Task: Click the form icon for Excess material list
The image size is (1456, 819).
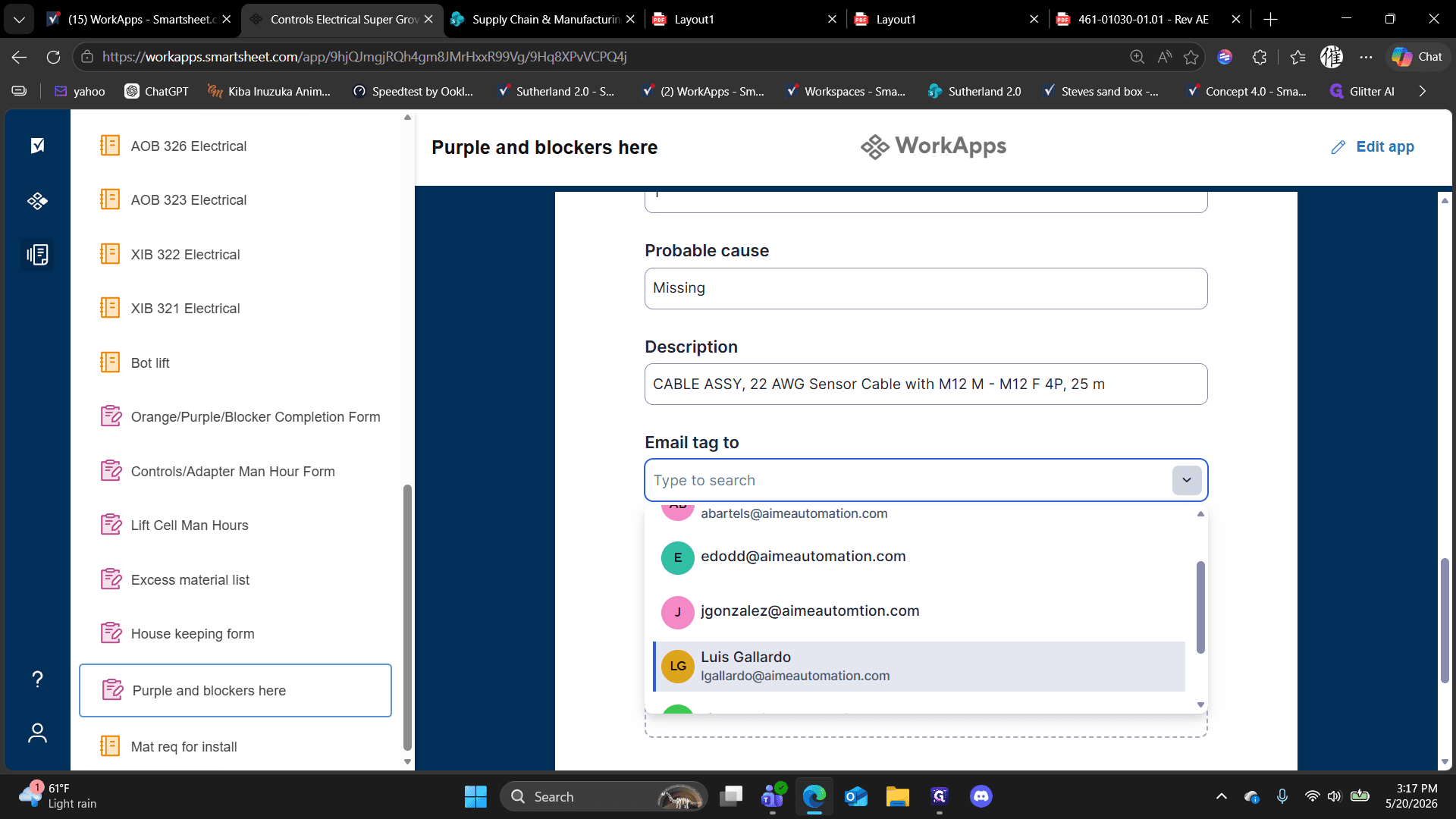Action: [x=111, y=579]
